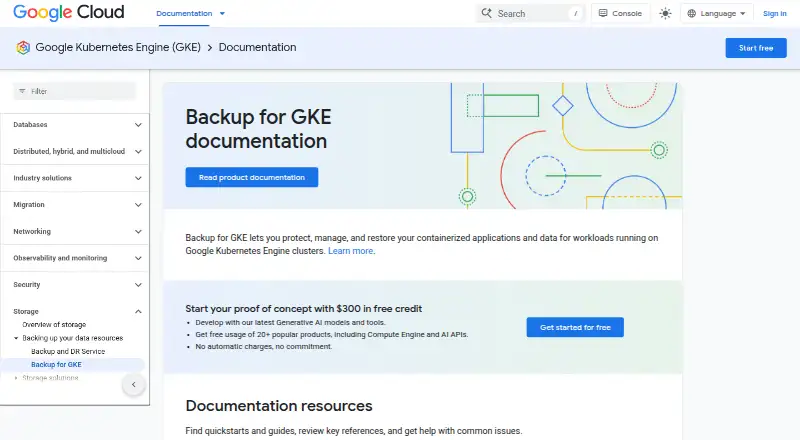
Task: Open Backup and DR Service page
Action: [x=68, y=351]
